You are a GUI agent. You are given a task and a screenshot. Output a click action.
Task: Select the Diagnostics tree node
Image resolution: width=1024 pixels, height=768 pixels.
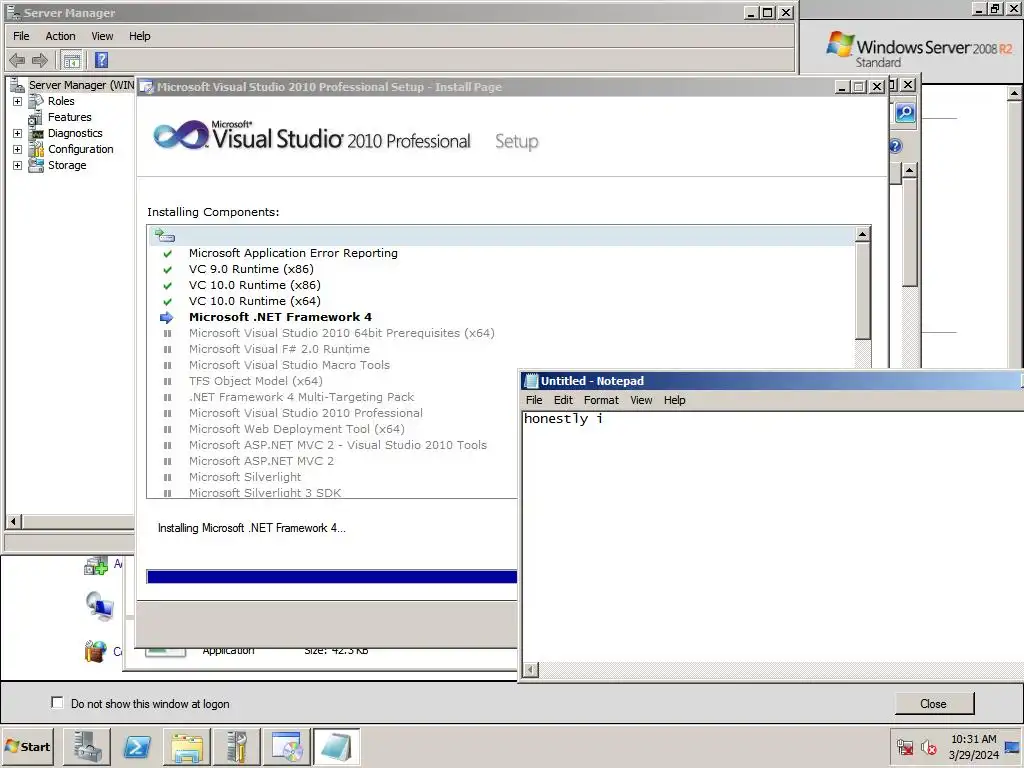point(75,133)
